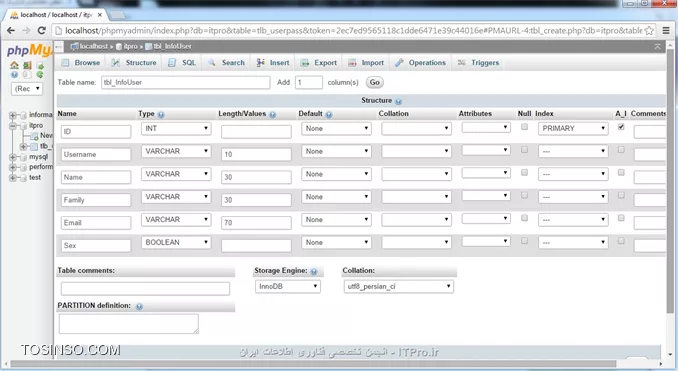
Task: Click the PARTITION definition text area
Action: 128,323
